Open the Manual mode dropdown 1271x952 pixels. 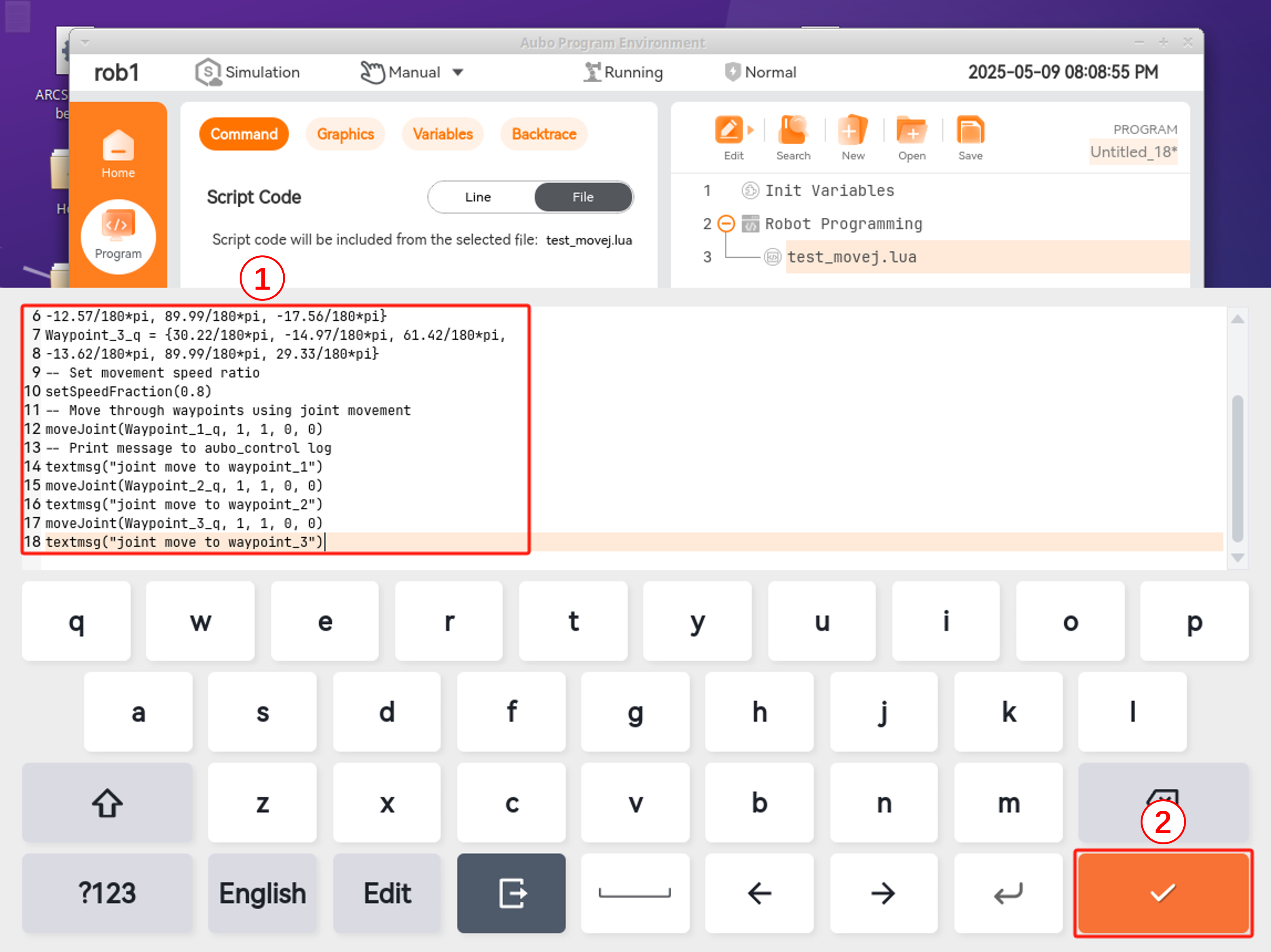[412, 72]
